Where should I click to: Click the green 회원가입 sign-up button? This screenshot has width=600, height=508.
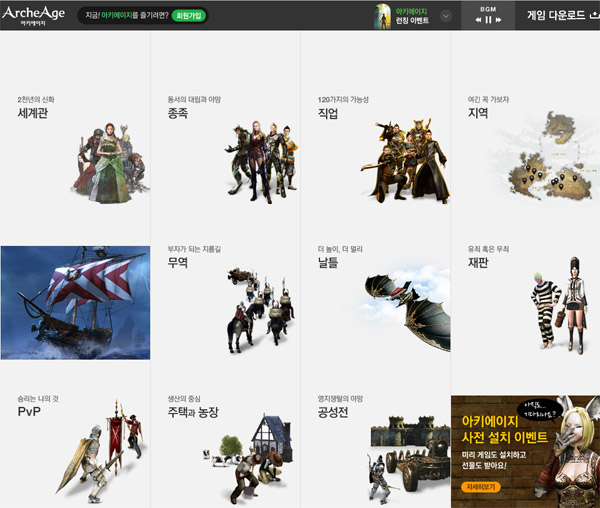189,16
